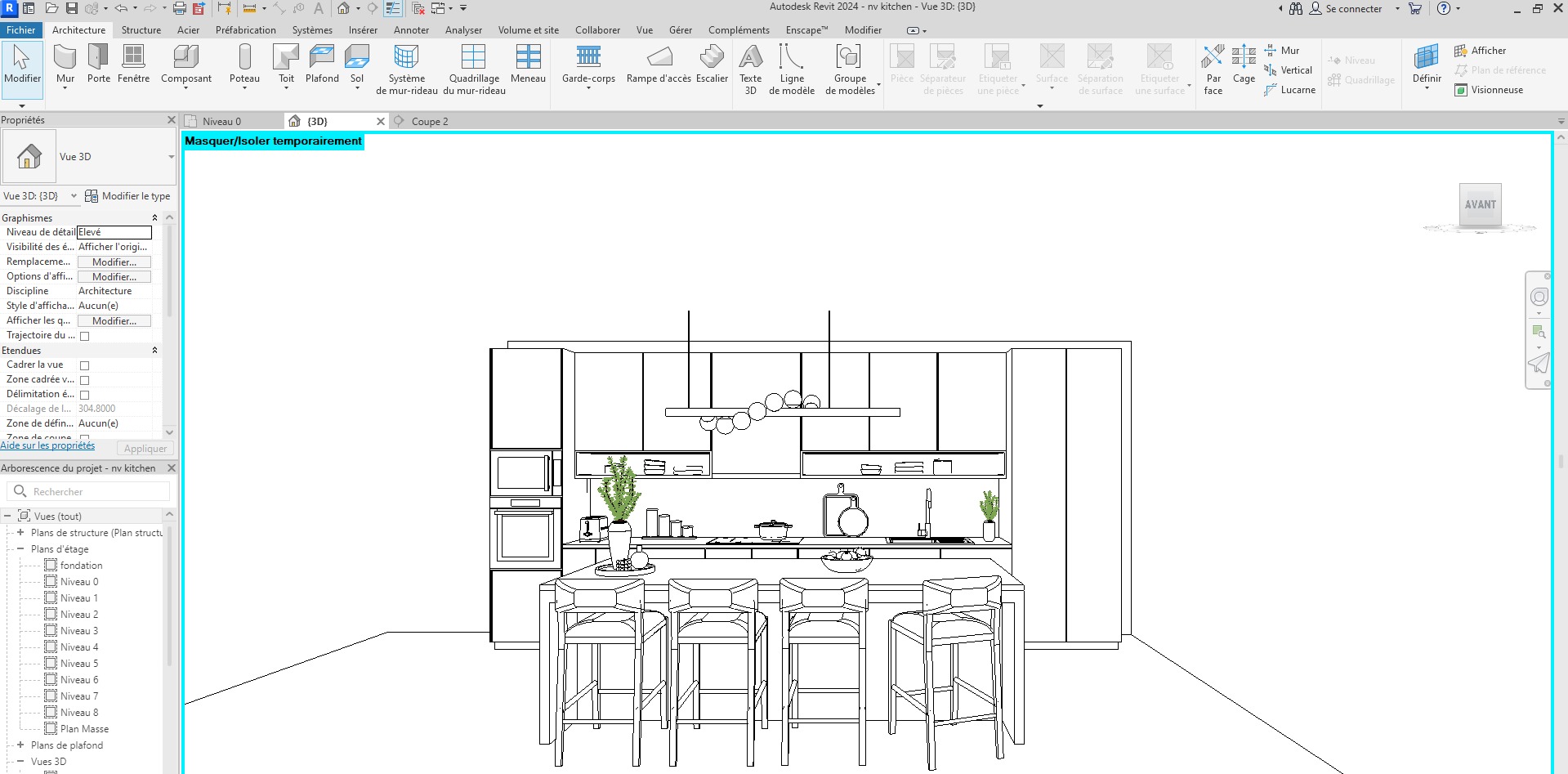The width and height of the screenshot is (1568, 774).
Task: Open the Fichier menu
Action: (21, 30)
